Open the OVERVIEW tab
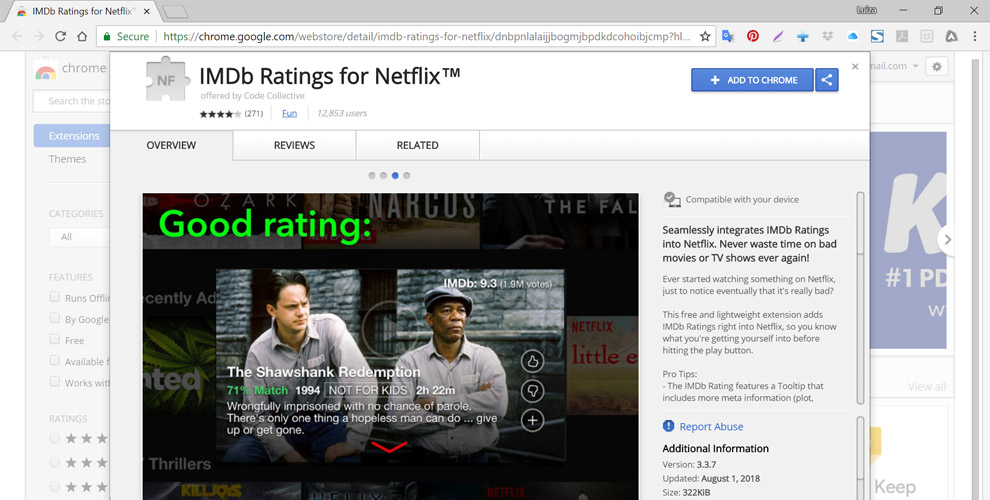The height and width of the screenshot is (500, 990). [x=171, y=145]
